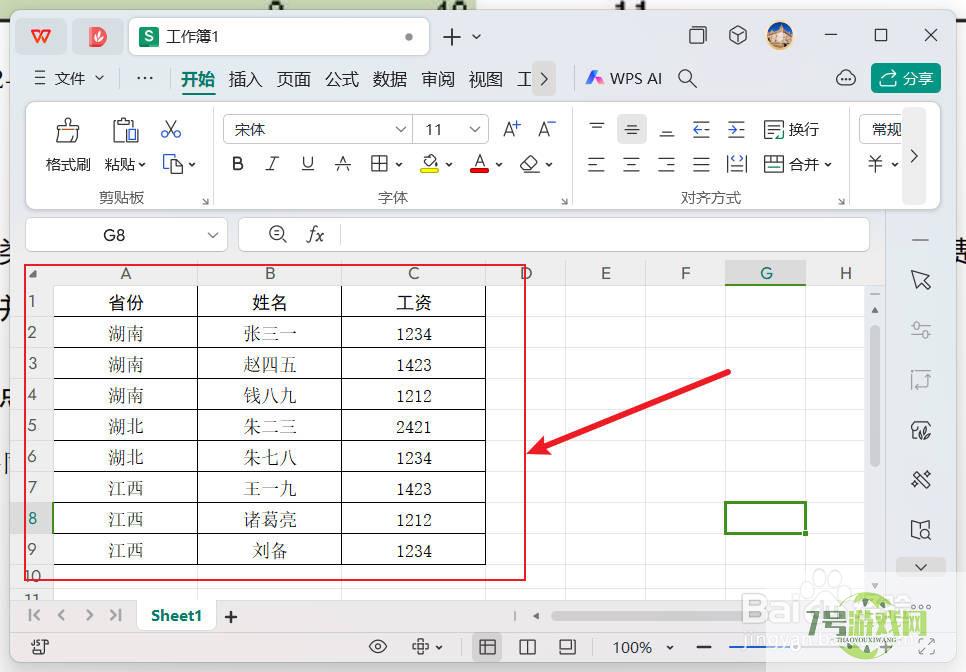Click the justify alignment icon

tap(701, 164)
